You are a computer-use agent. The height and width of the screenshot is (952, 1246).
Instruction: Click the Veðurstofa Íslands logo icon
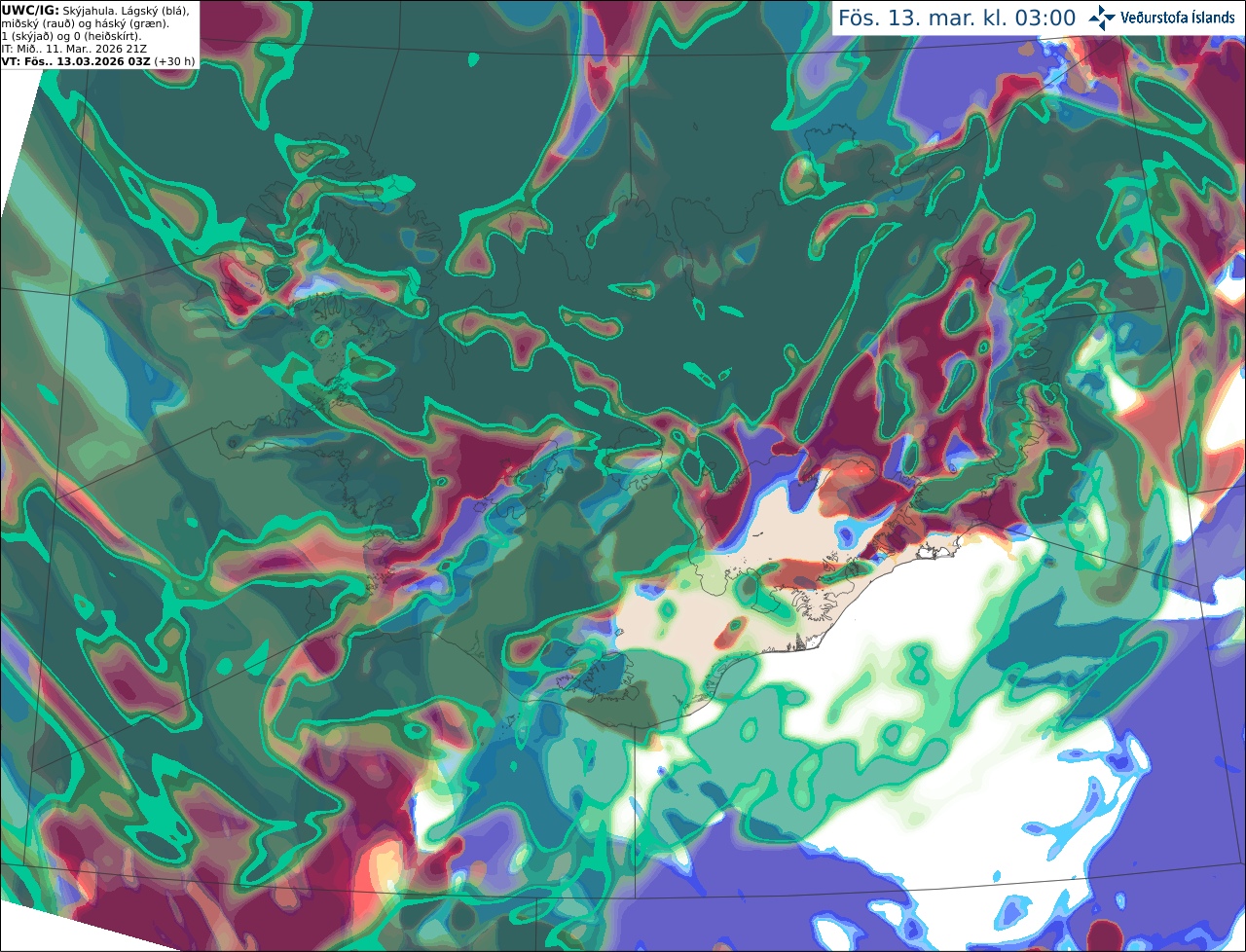[1102, 18]
